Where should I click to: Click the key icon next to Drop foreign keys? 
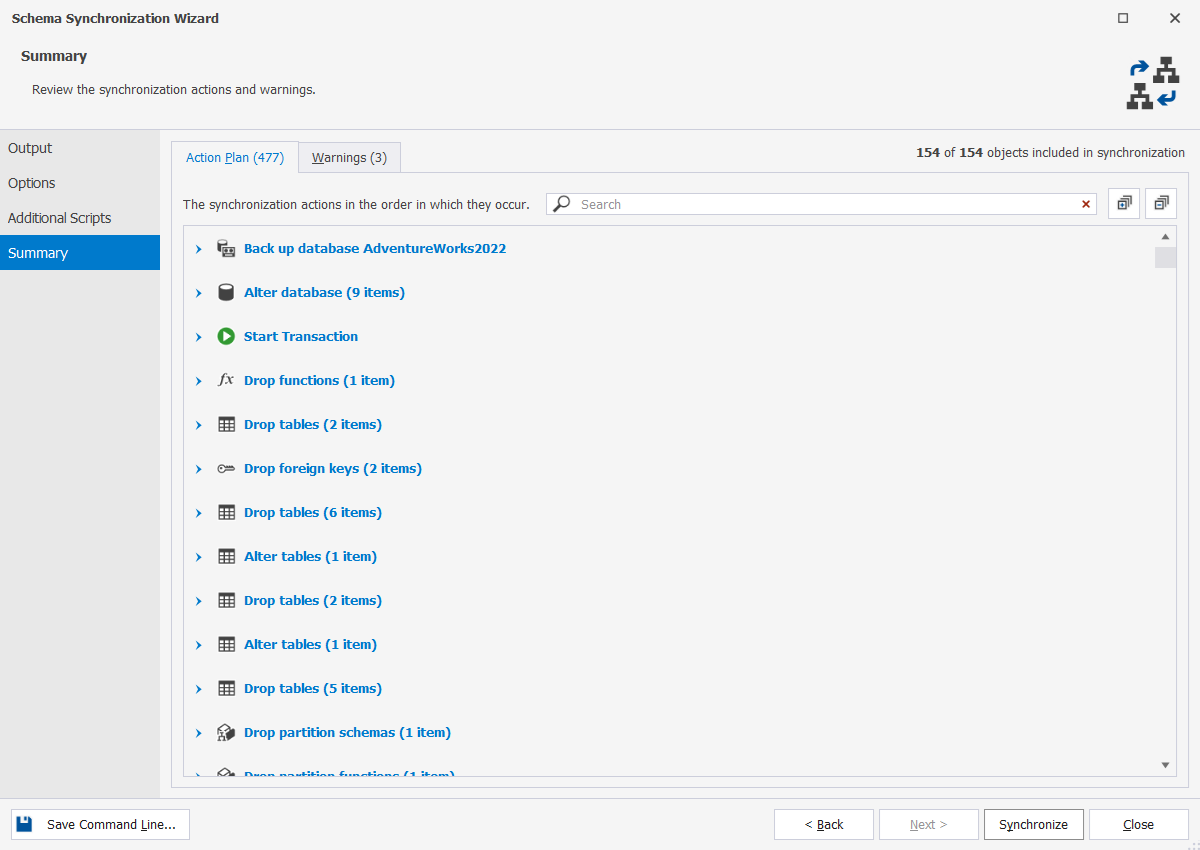[x=226, y=468]
